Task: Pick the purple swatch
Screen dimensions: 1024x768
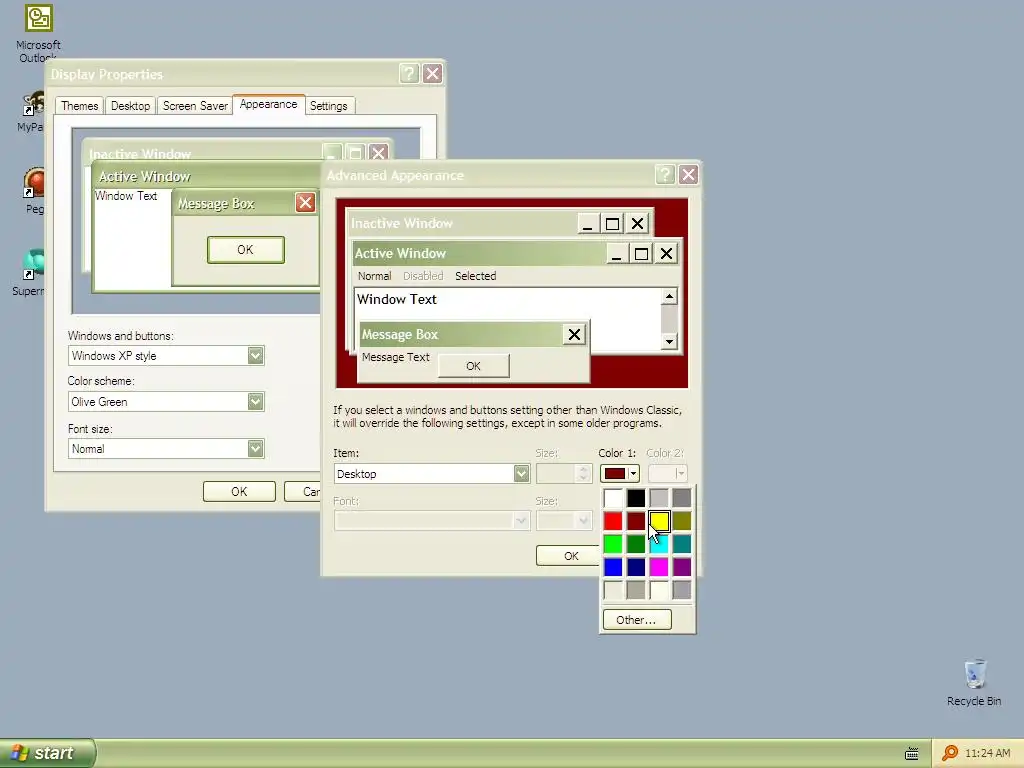Action: (x=682, y=567)
